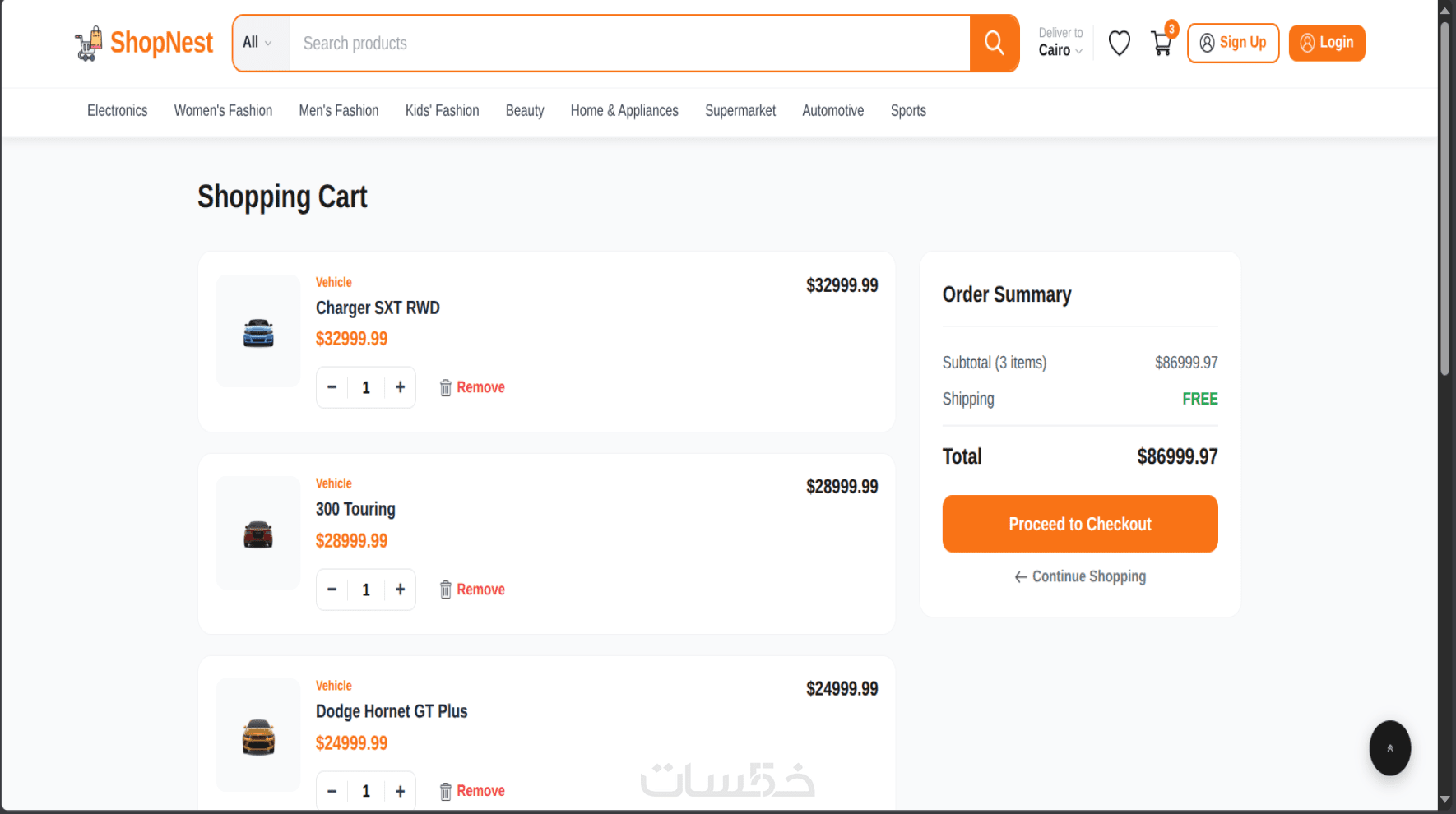Click the Search products input field
Viewport: 1456px width, 814px height.
point(629,43)
